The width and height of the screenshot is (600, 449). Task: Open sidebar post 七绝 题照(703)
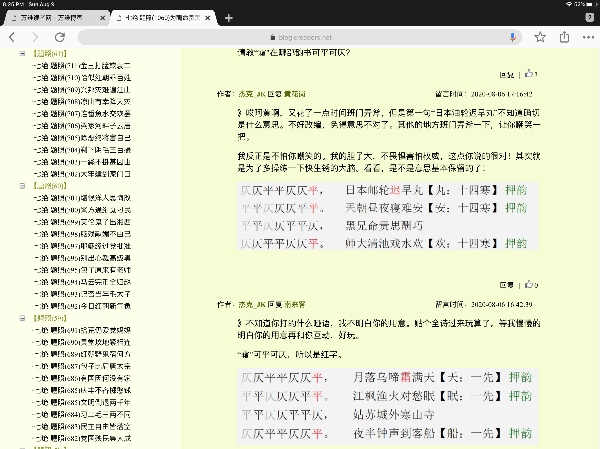click(82, 162)
